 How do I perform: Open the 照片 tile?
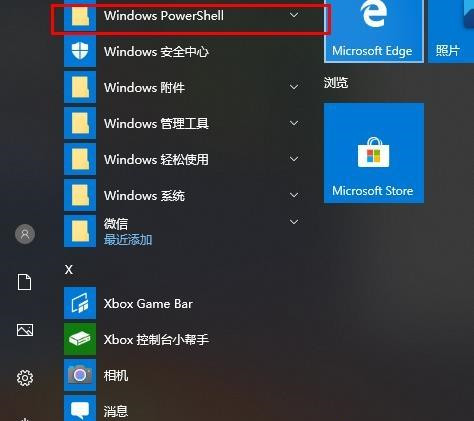pyautogui.click(x=451, y=31)
